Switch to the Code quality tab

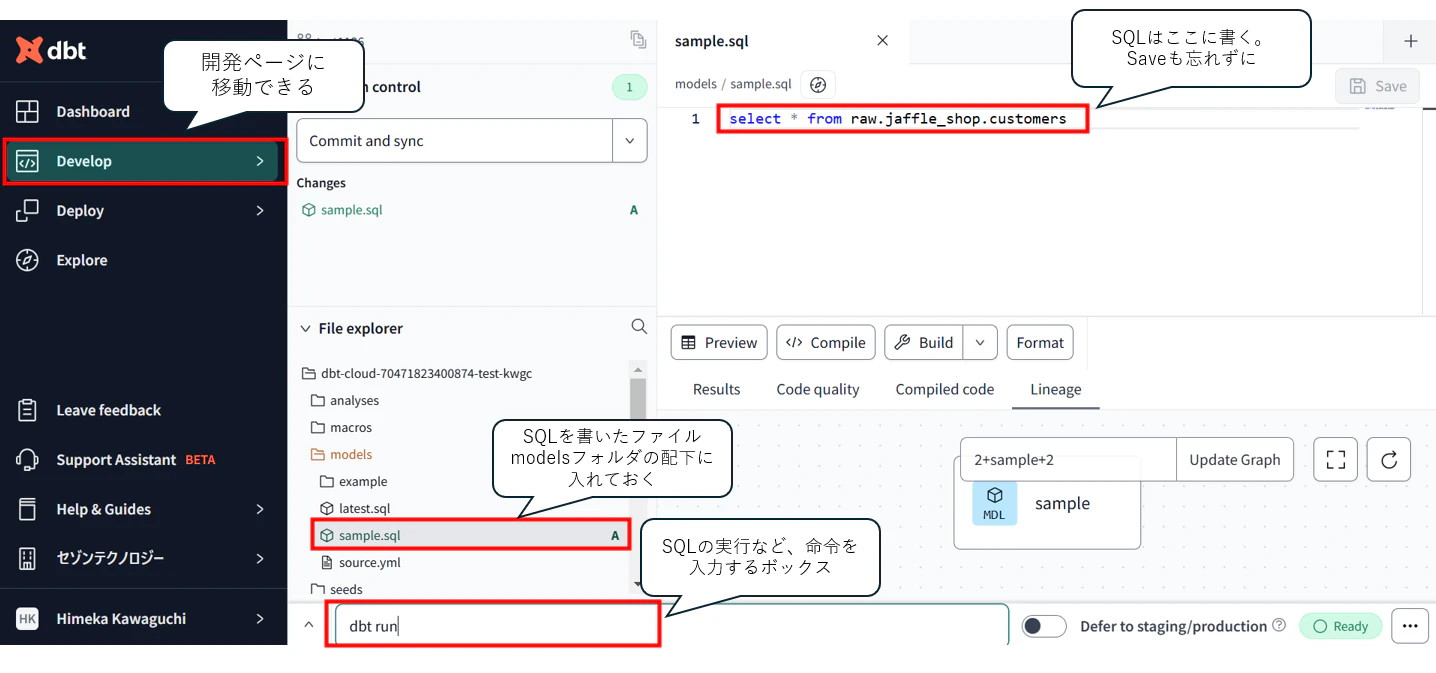click(818, 389)
